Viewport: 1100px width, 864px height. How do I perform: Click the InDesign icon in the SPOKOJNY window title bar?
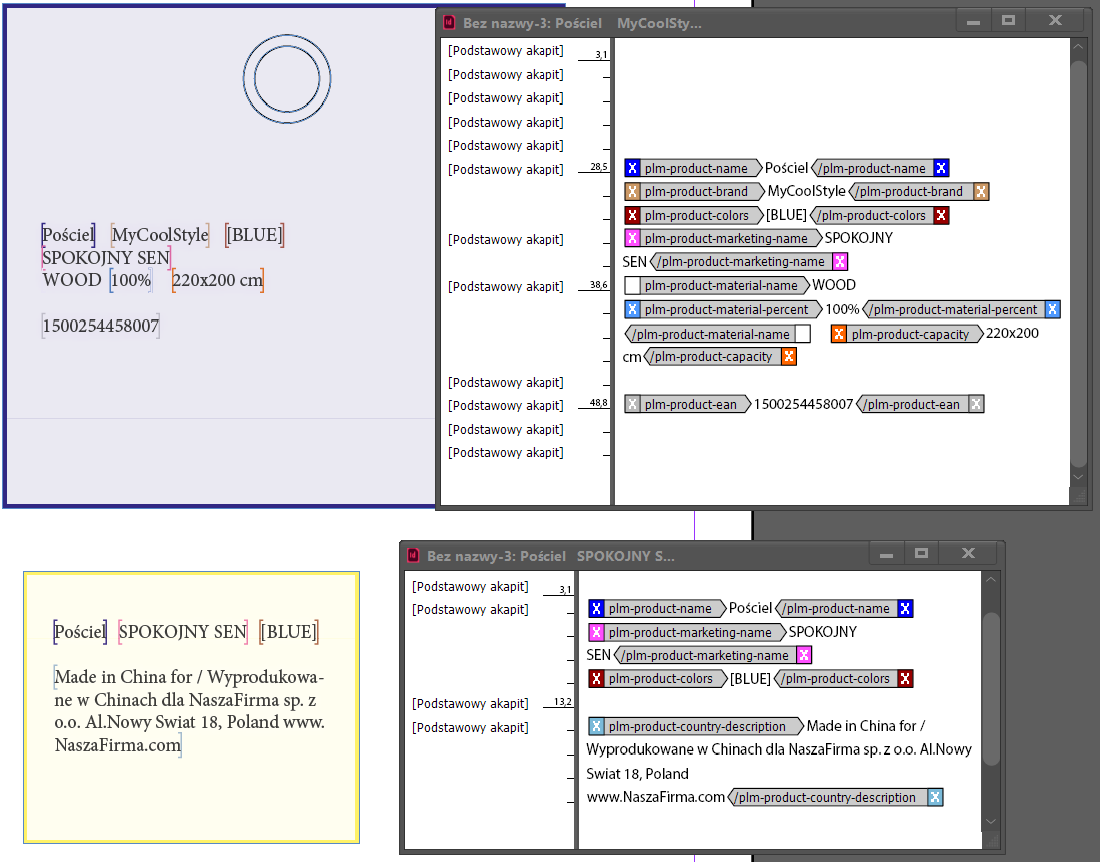pyautogui.click(x=413, y=555)
